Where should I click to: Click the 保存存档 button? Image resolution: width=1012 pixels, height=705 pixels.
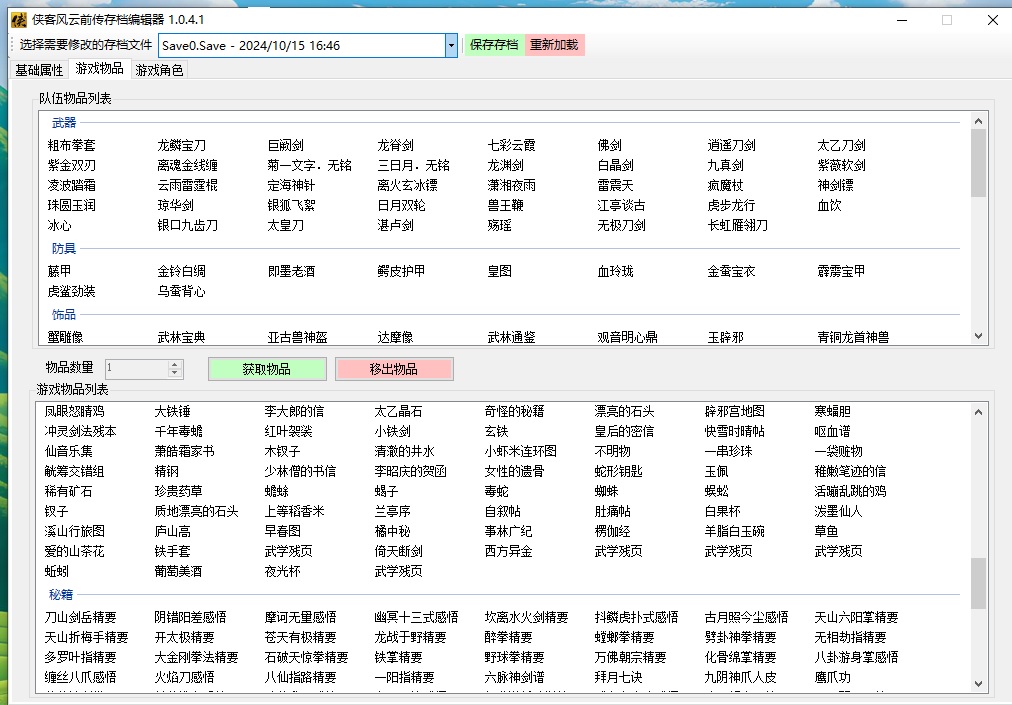tap(494, 45)
